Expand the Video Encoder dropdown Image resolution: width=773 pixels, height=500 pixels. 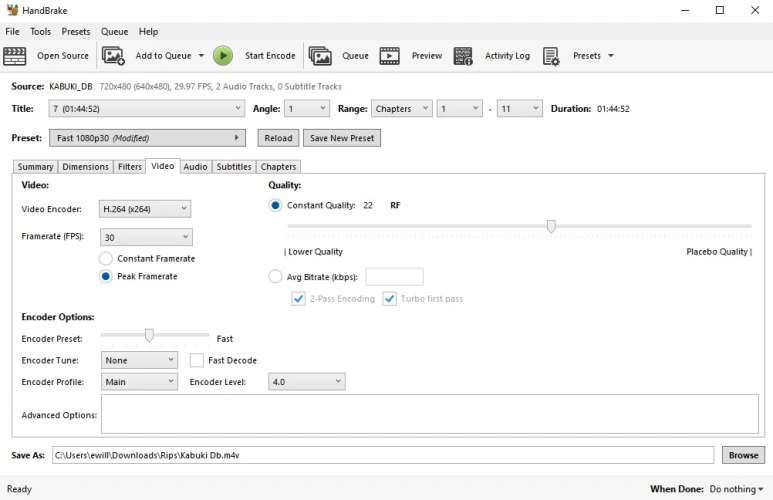pos(145,209)
